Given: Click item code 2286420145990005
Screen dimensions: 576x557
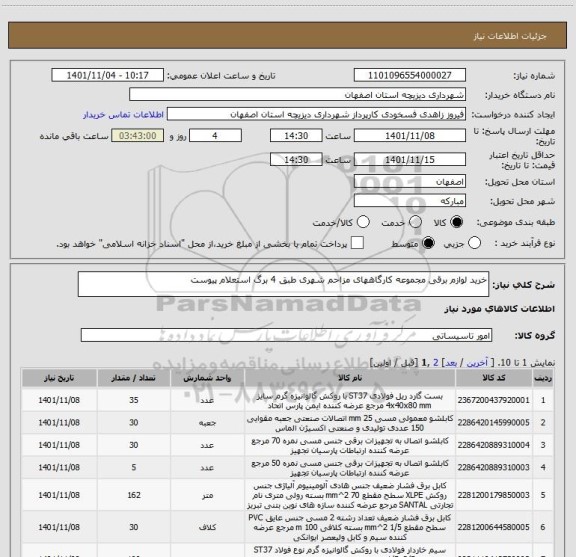Looking at the screenshot, I should point(493,423).
